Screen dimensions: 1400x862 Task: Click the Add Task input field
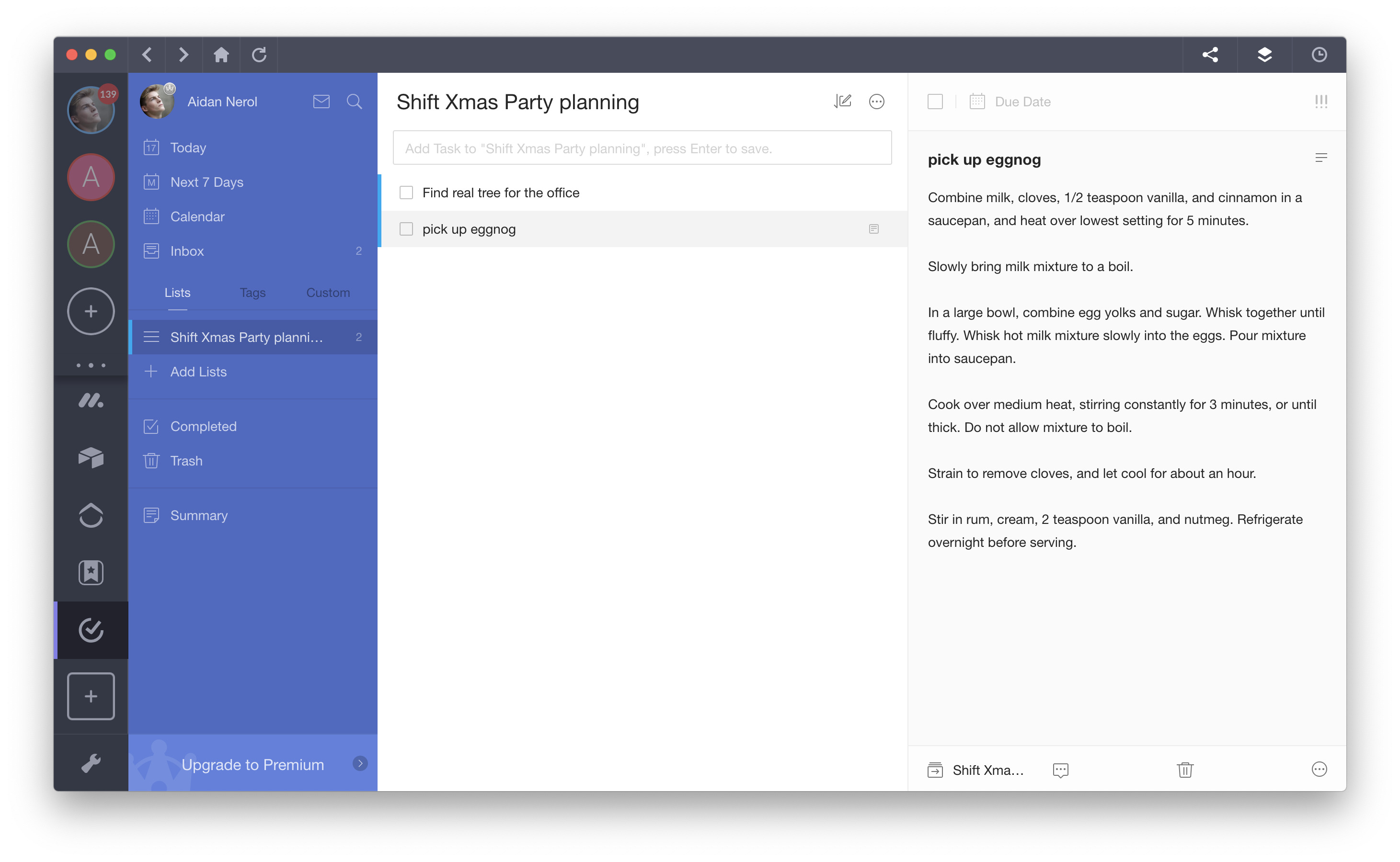point(642,148)
